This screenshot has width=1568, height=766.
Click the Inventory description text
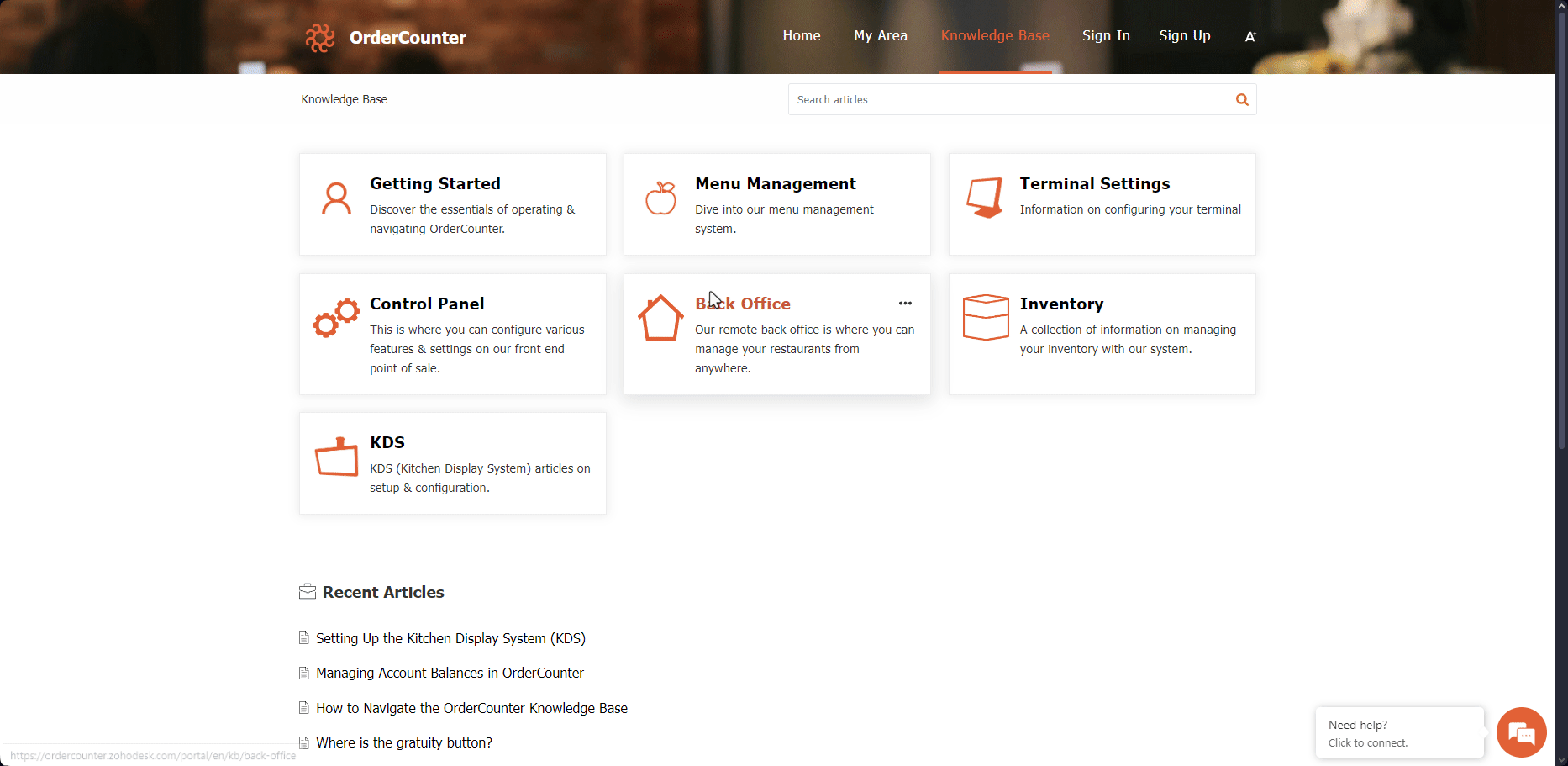[1128, 339]
